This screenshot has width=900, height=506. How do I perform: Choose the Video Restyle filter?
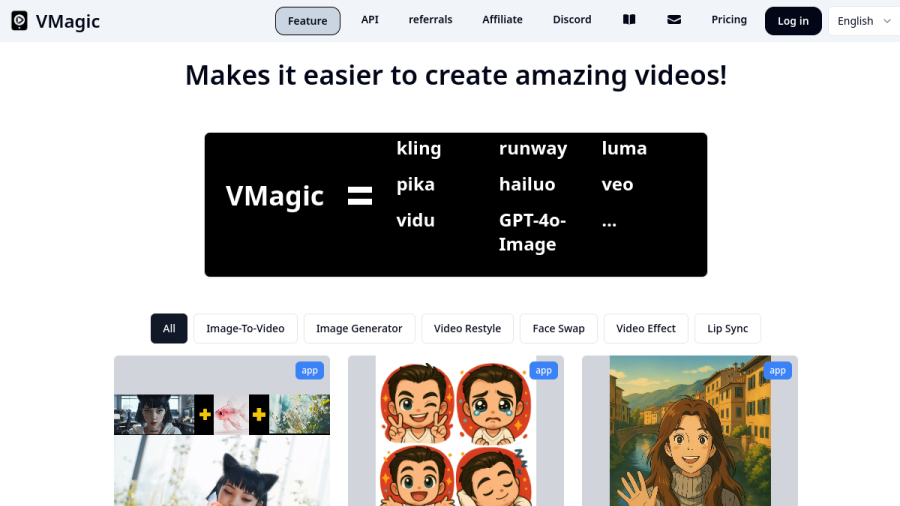click(x=467, y=328)
